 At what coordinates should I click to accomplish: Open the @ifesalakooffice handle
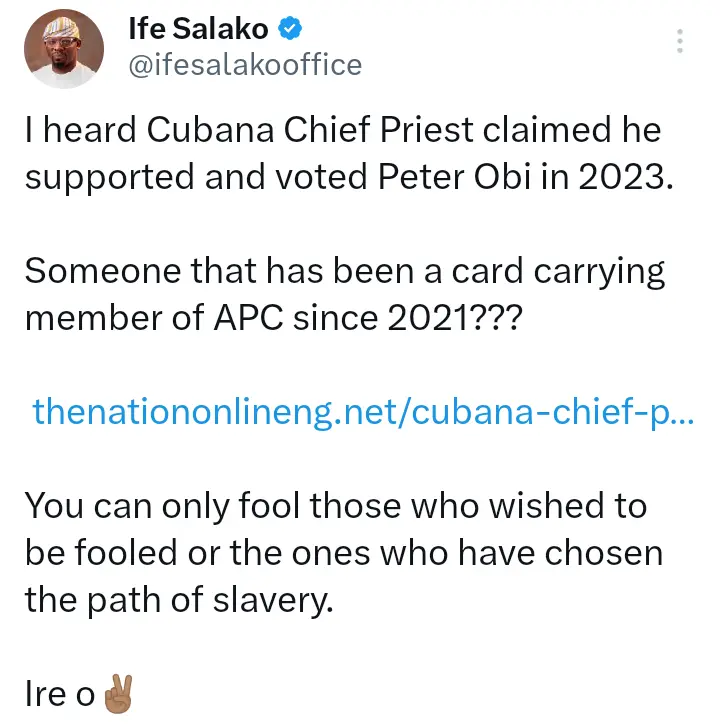click(x=245, y=66)
